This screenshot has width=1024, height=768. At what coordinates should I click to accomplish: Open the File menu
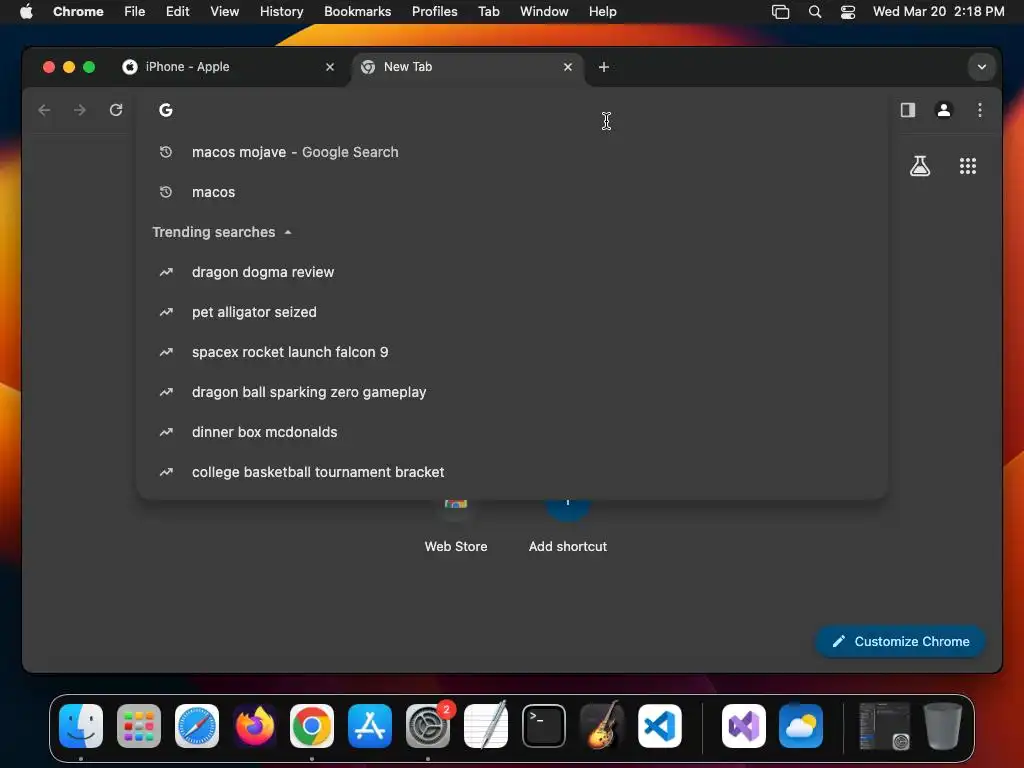(x=135, y=11)
